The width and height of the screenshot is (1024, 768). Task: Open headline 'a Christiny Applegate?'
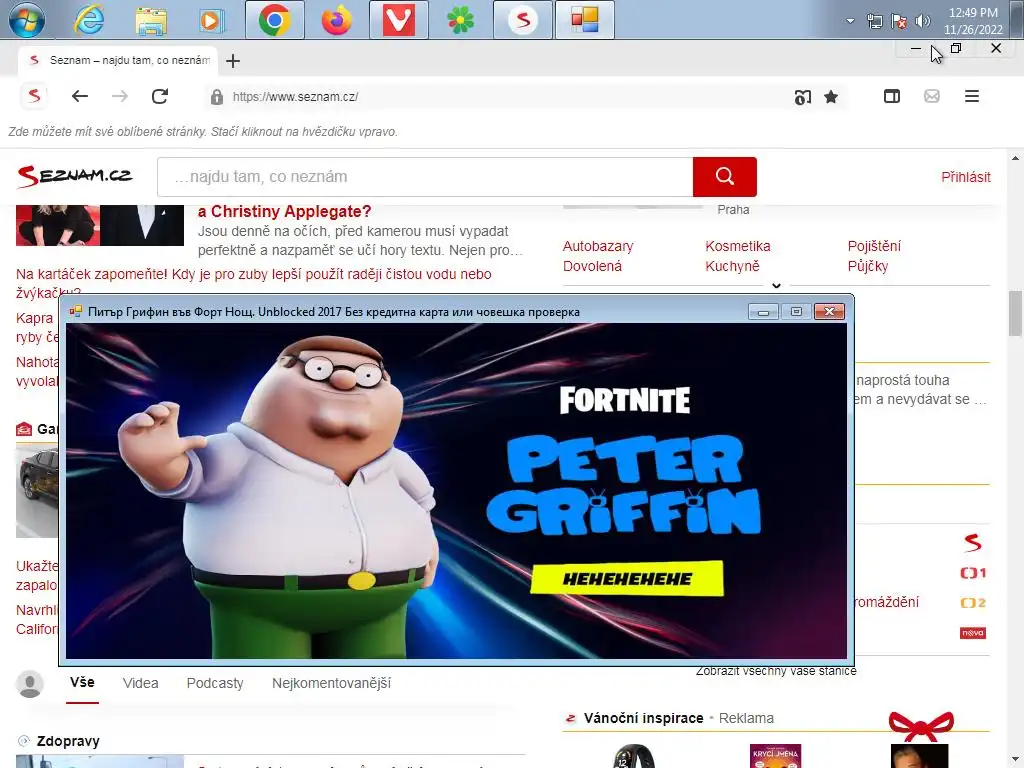[x=284, y=212]
